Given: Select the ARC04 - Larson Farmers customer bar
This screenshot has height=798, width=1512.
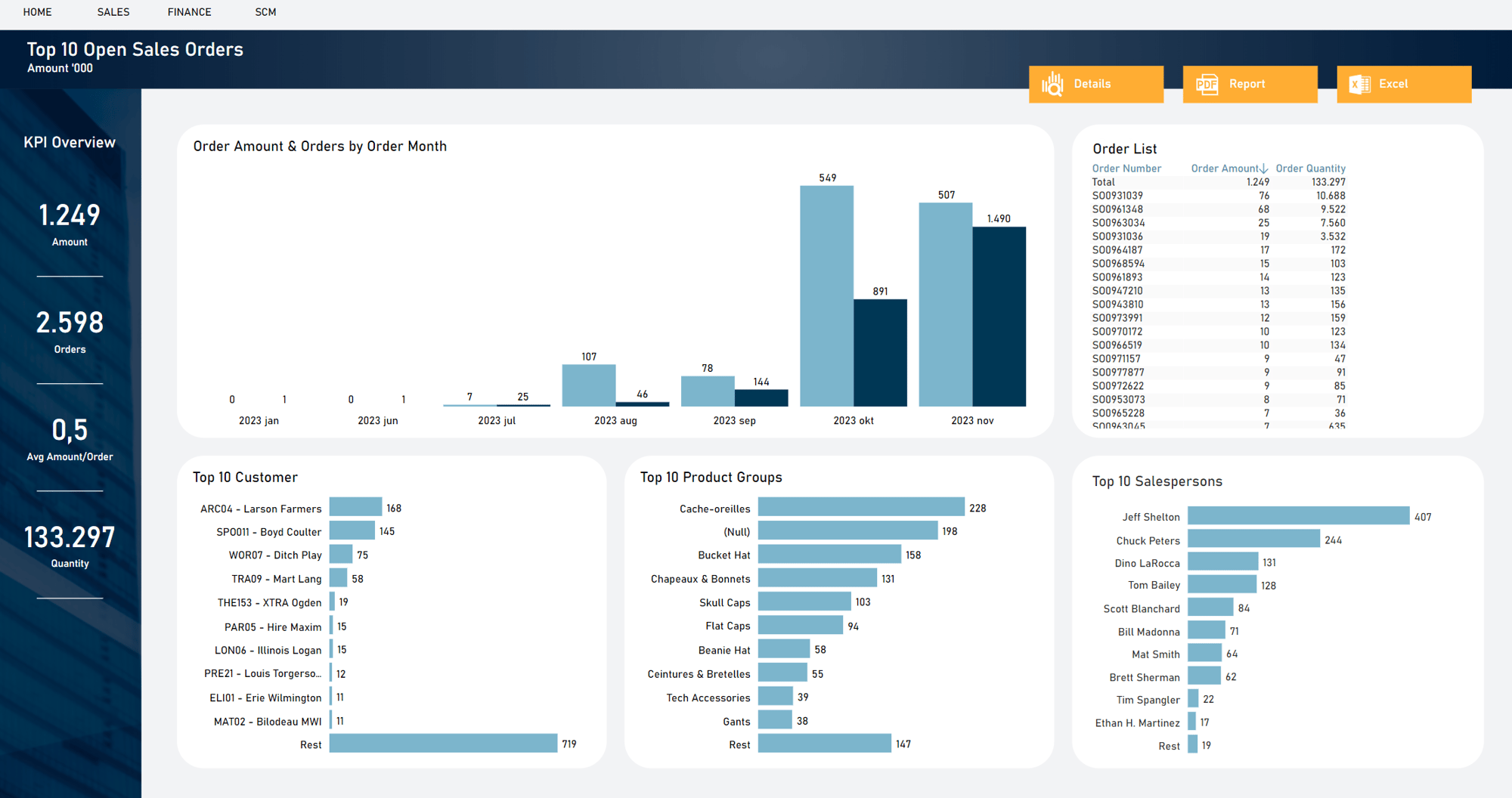Looking at the screenshot, I should coord(355,508).
